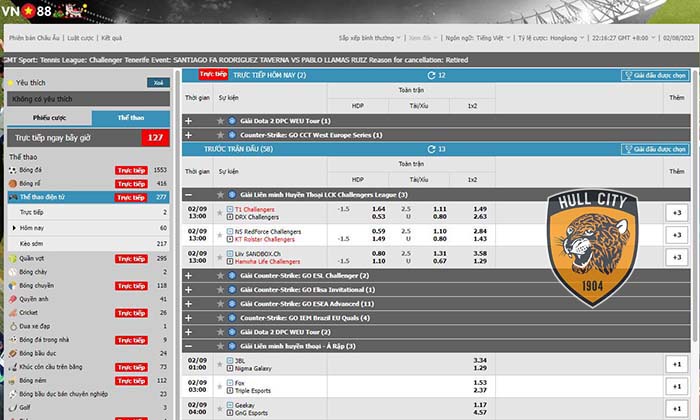The height and width of the screenshot is (420, 700).
Task: Click +3 more bets for T1 Challengers match
Action: (676, 213)
